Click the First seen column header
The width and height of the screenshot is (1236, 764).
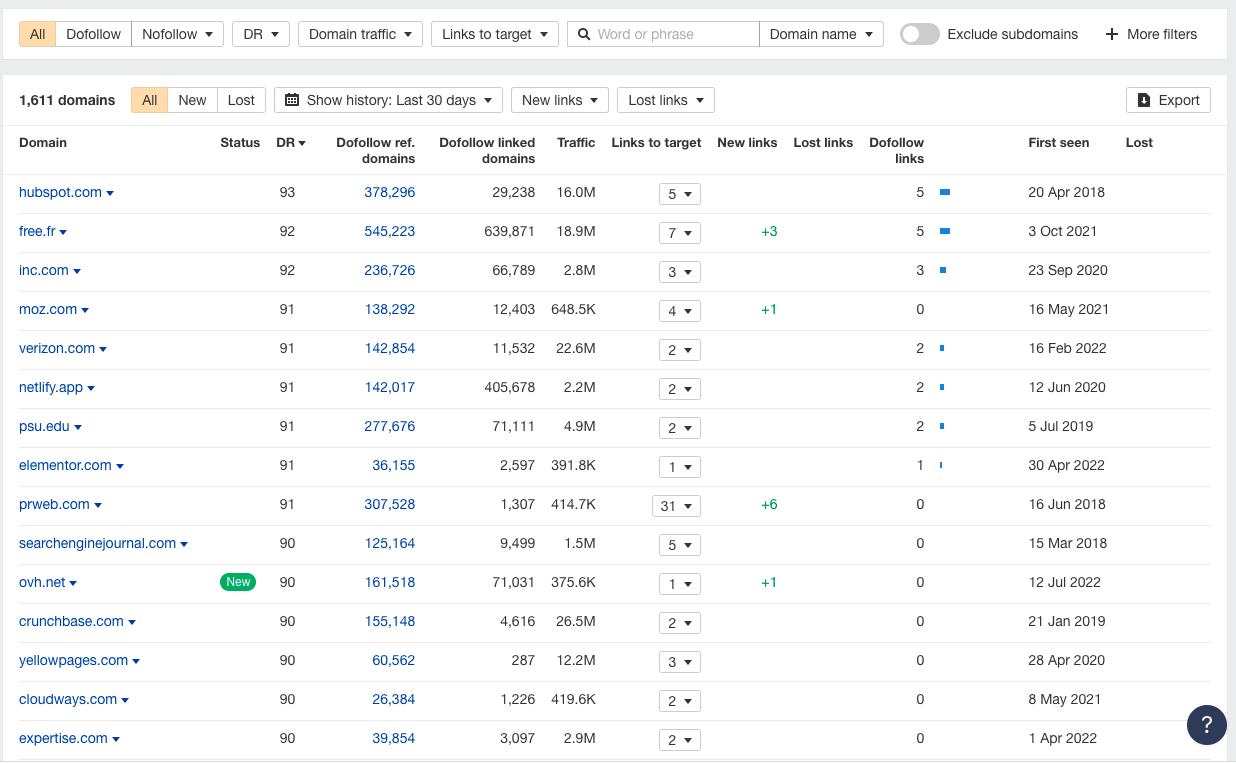point(1058,143)
